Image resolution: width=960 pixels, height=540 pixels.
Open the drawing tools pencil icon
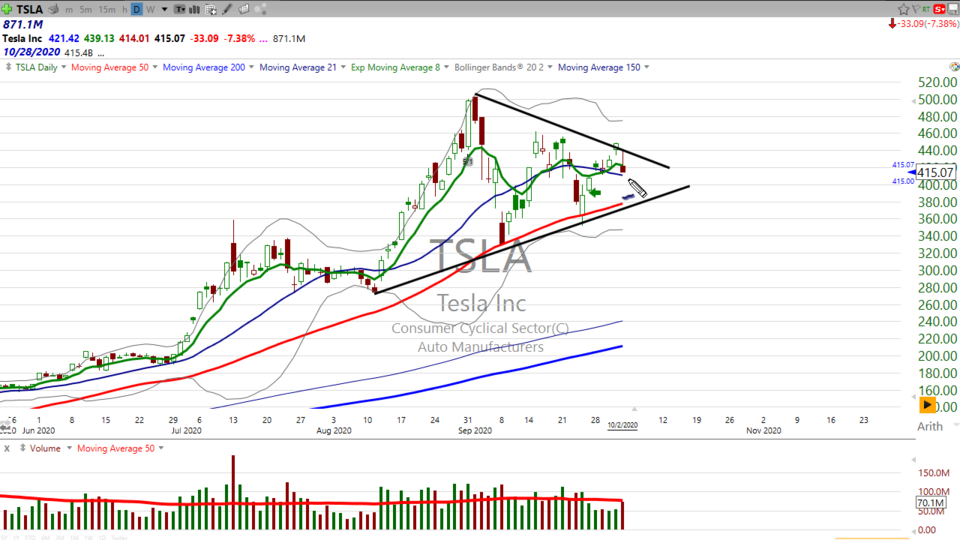click(227, 9)
